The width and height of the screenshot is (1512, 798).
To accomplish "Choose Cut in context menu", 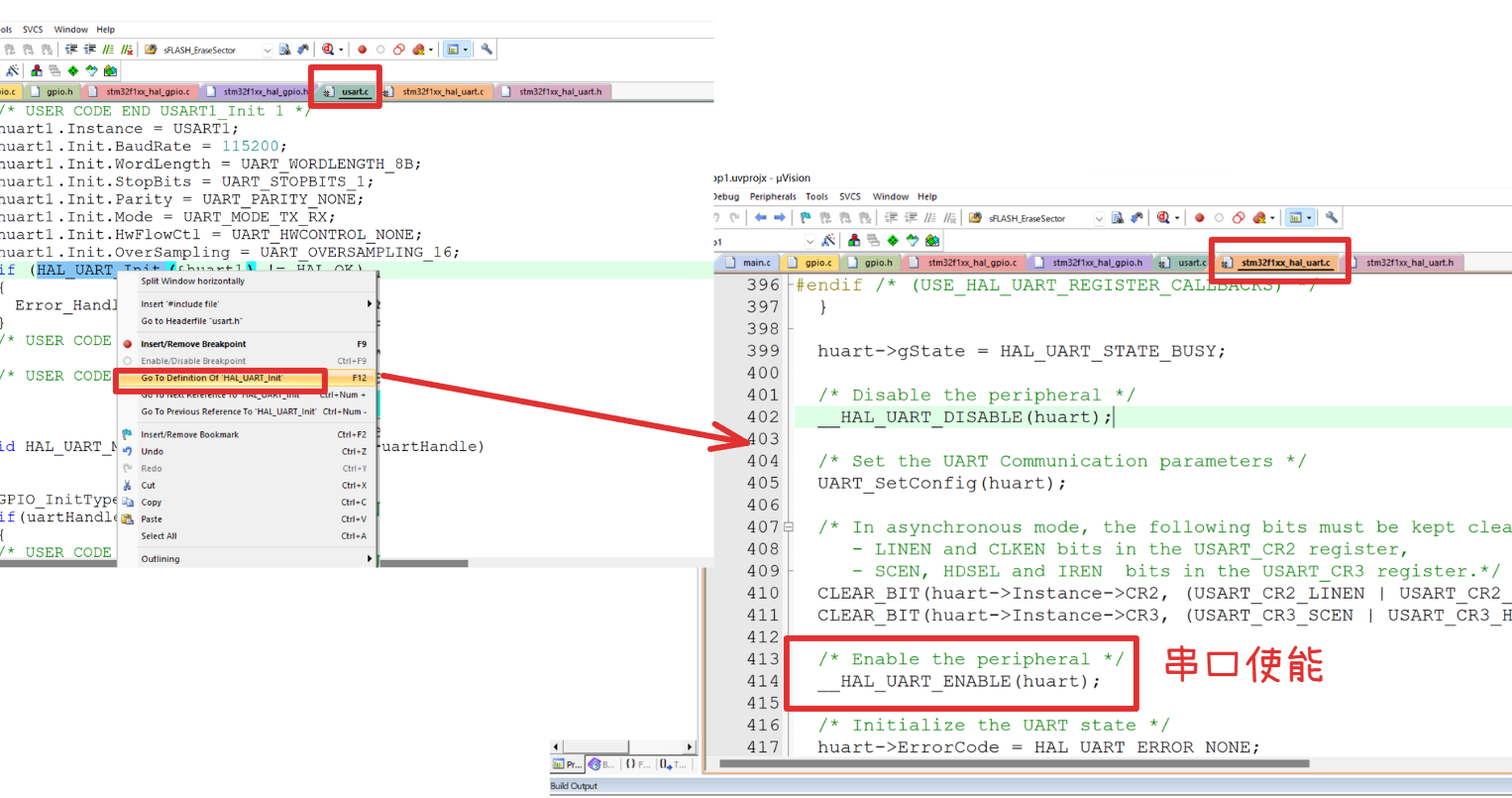I will (246, 486).
